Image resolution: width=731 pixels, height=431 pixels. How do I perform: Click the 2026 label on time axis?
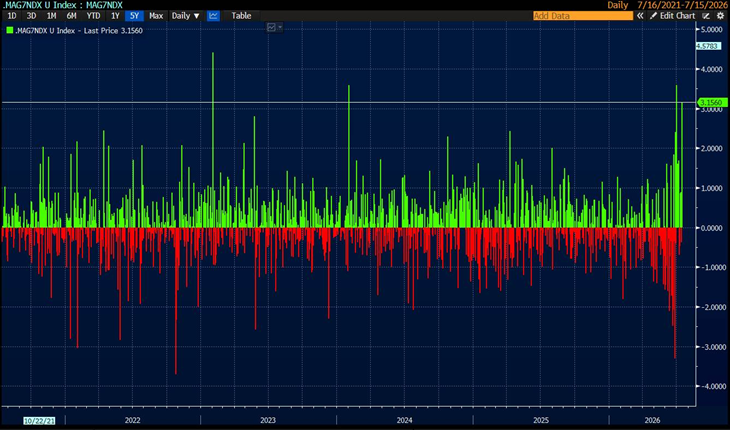coord(652,420)
